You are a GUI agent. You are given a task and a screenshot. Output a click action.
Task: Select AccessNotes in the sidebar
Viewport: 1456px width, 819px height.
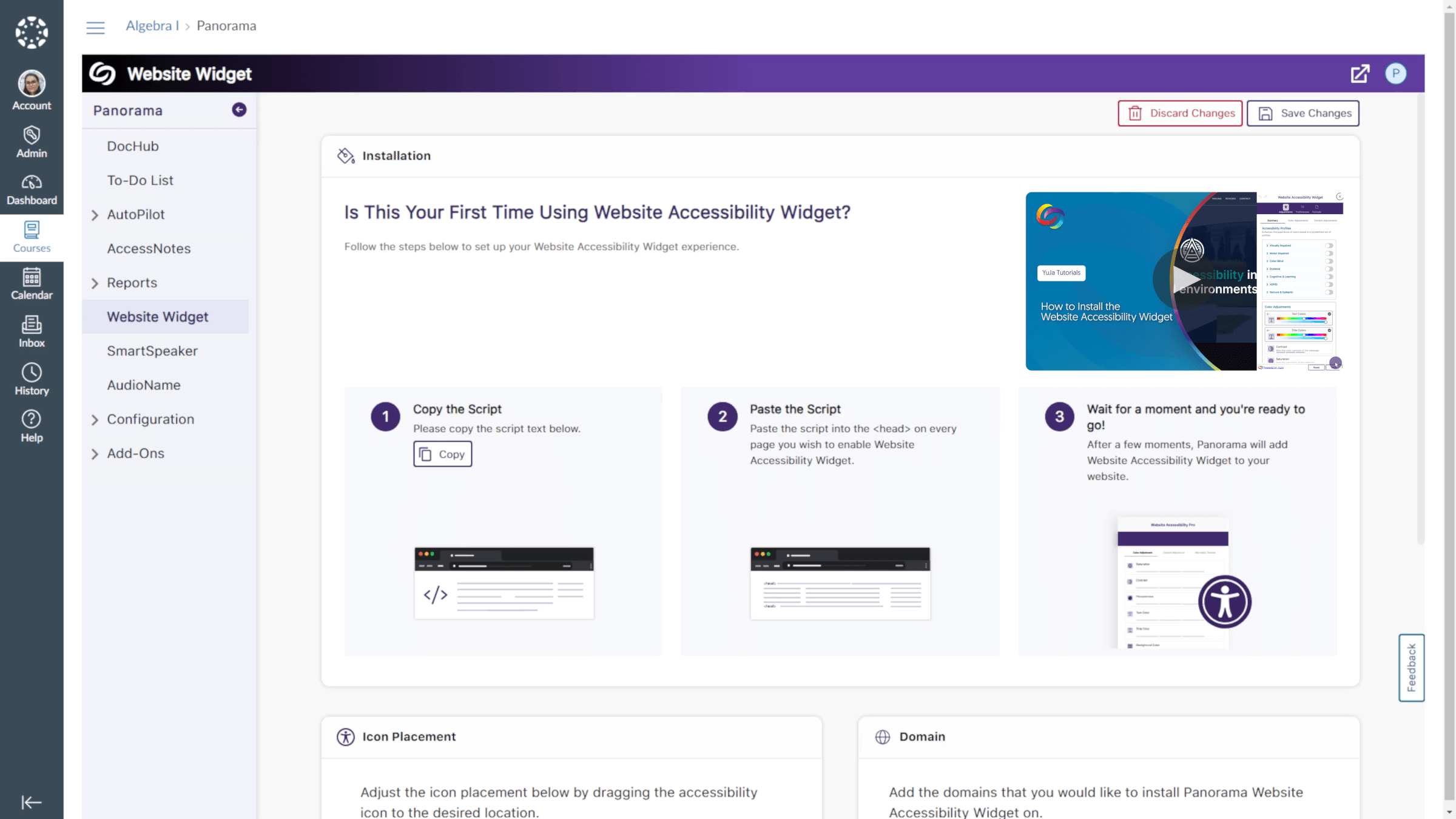click(149, 249)
